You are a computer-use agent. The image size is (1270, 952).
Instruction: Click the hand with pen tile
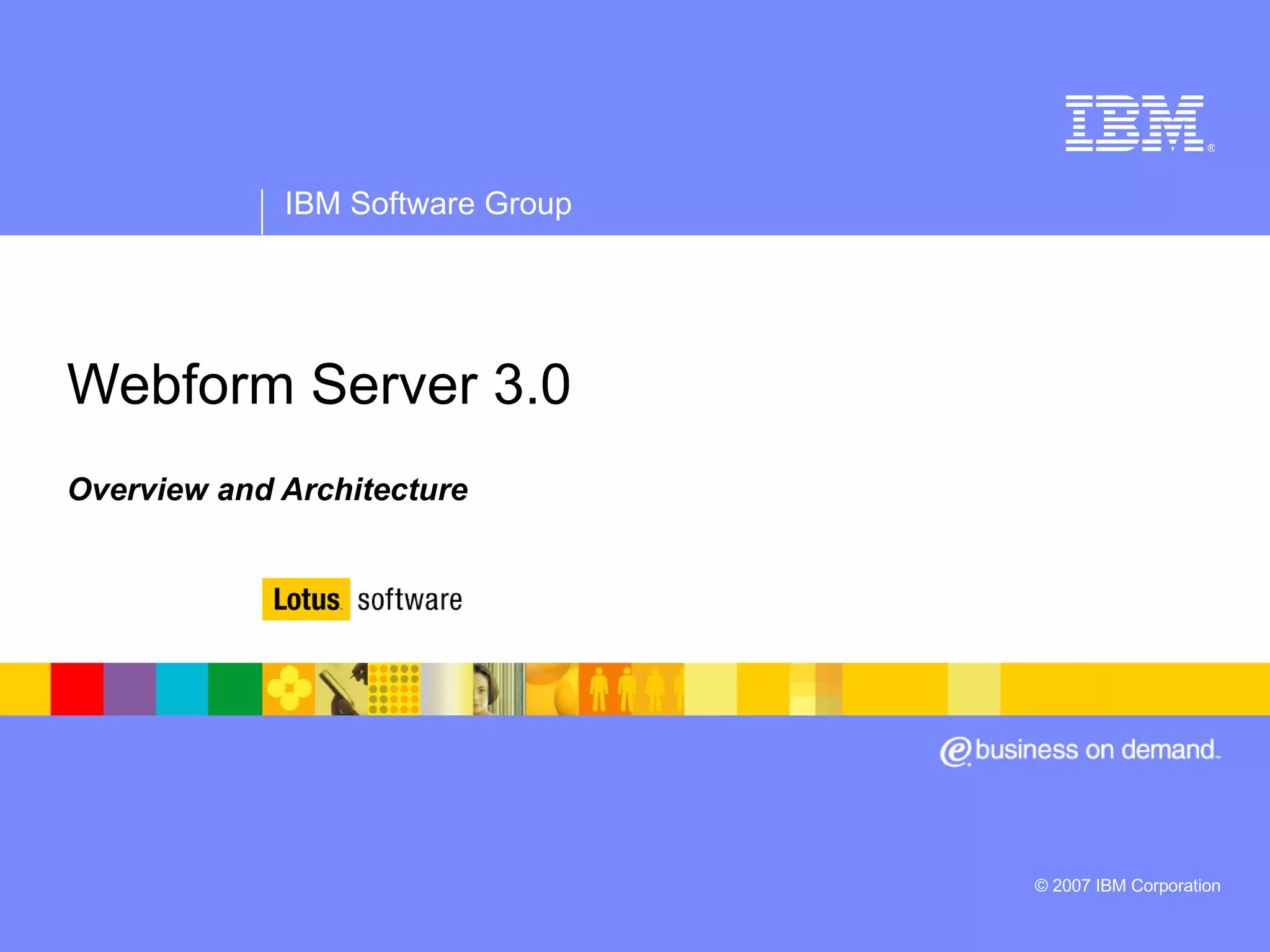tap(341, 689)
